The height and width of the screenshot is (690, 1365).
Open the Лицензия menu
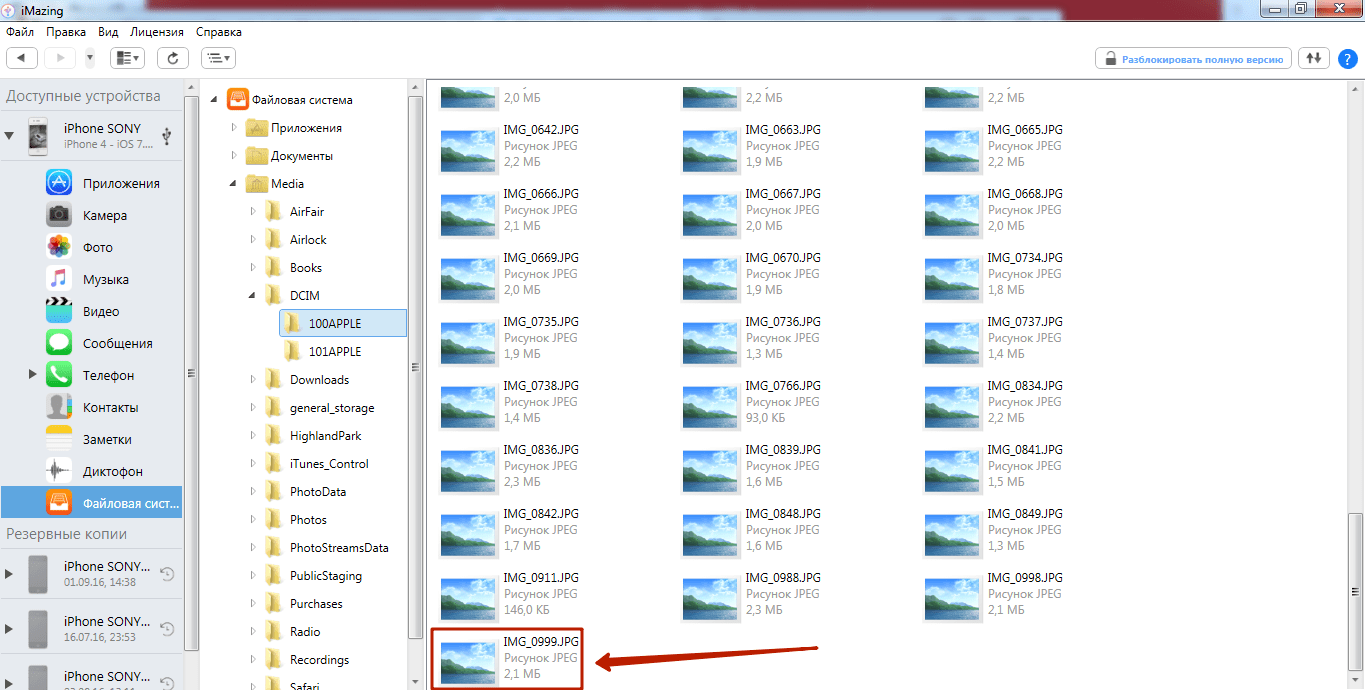tap(157, 32)
